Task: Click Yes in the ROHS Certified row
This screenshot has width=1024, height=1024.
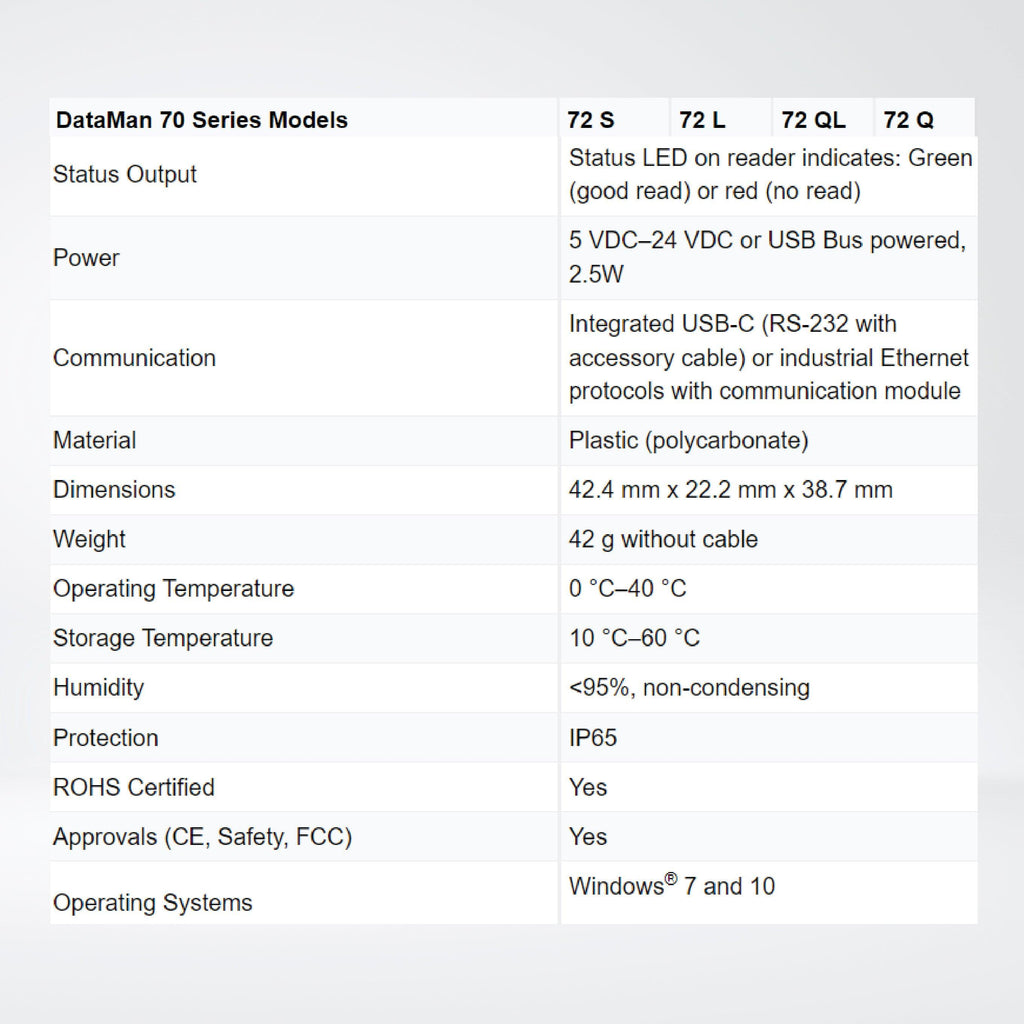Action: pos(588,787)
